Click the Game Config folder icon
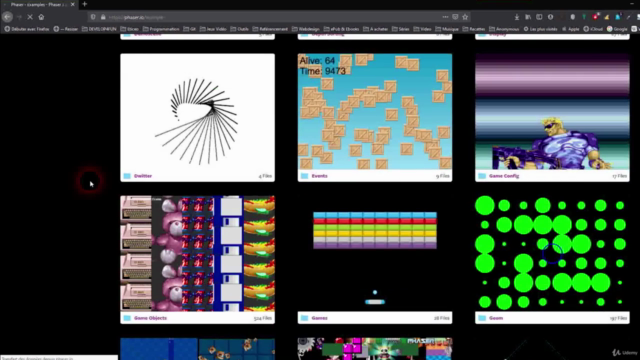This screenshot has height=360, width=640. click(482, 176)
